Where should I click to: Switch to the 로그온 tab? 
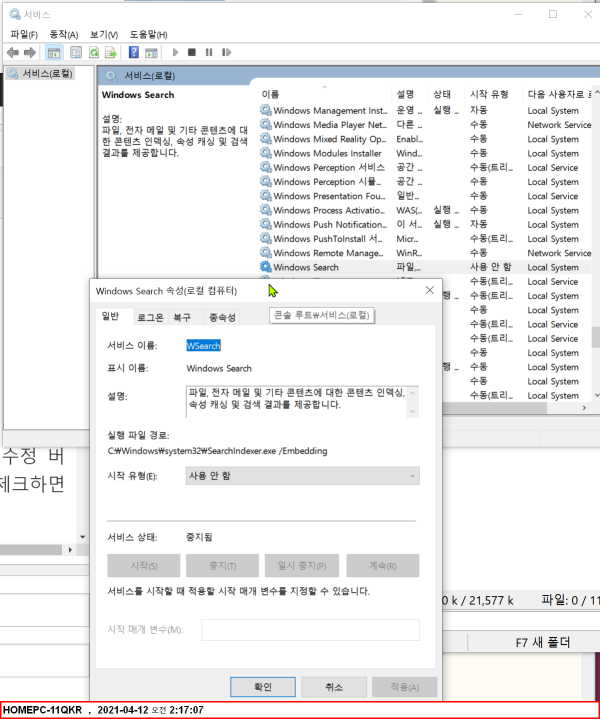coord(150,317)
